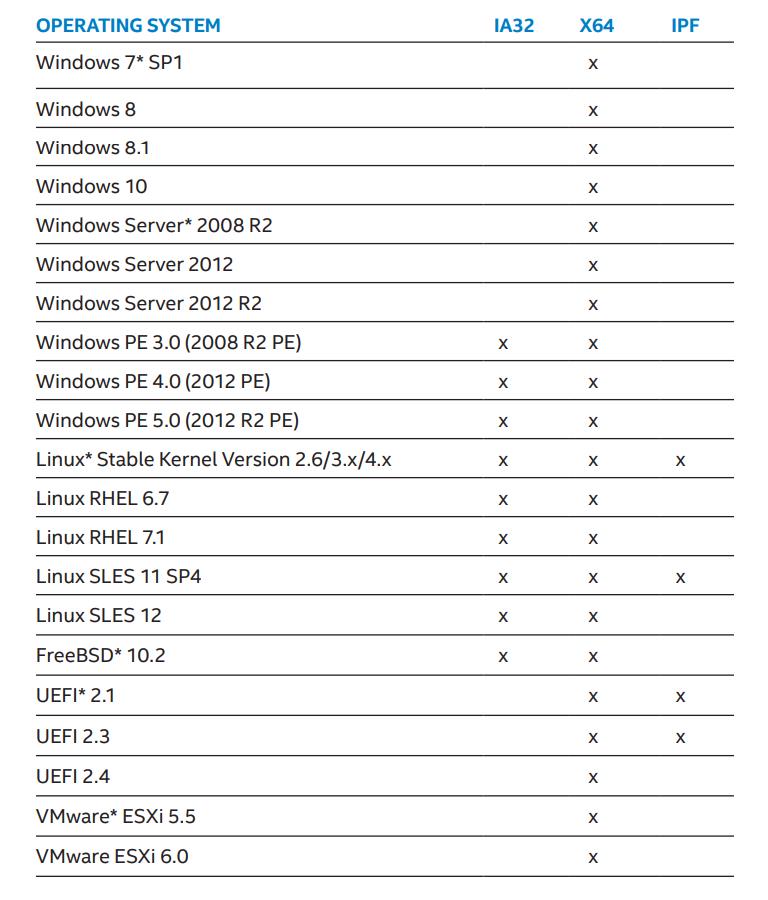Image resolution: width=768 pixels, height=900 pixels.
Task: Click the Windows Server* 2008 R2 text
Action: pos(154,225)
